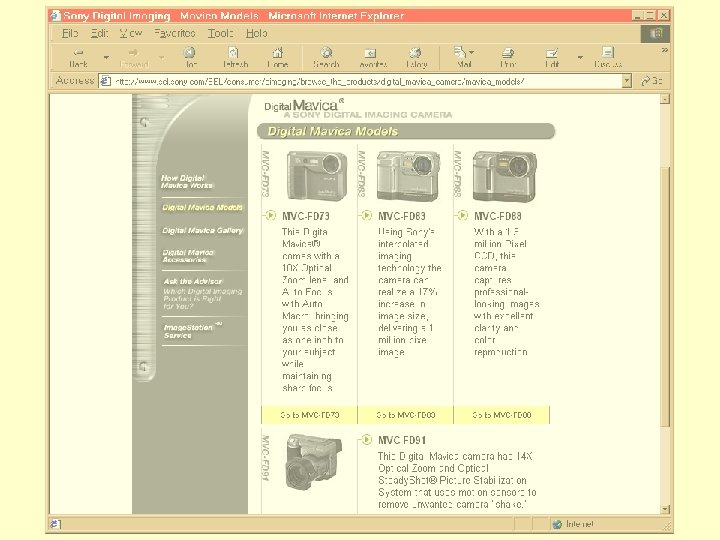Image resolution: width=720 pixels, height=540 pixels.
Task: Reload the page with Refresh button
Action: coord(235,57)
